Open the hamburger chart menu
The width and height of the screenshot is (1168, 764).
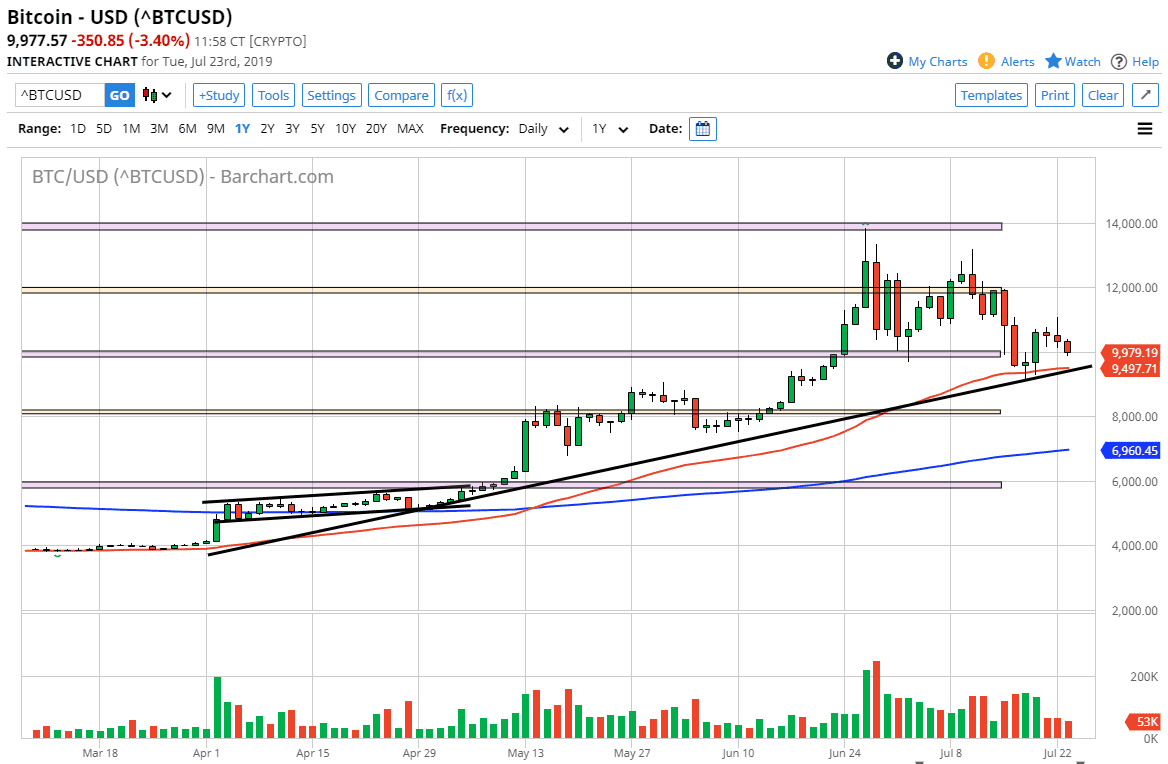pos(1145,128)
